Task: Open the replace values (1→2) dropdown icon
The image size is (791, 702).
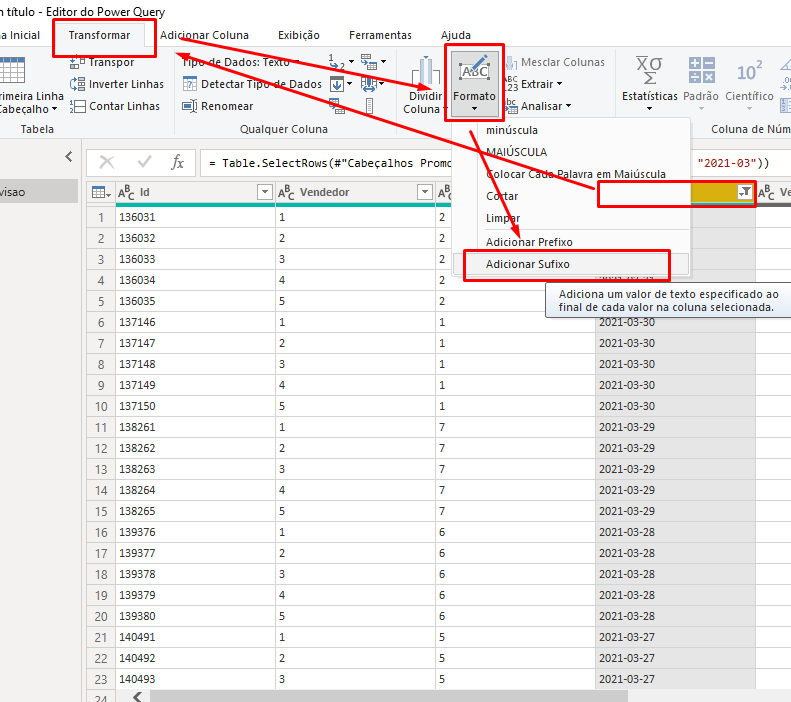Action: click(341, 62)
